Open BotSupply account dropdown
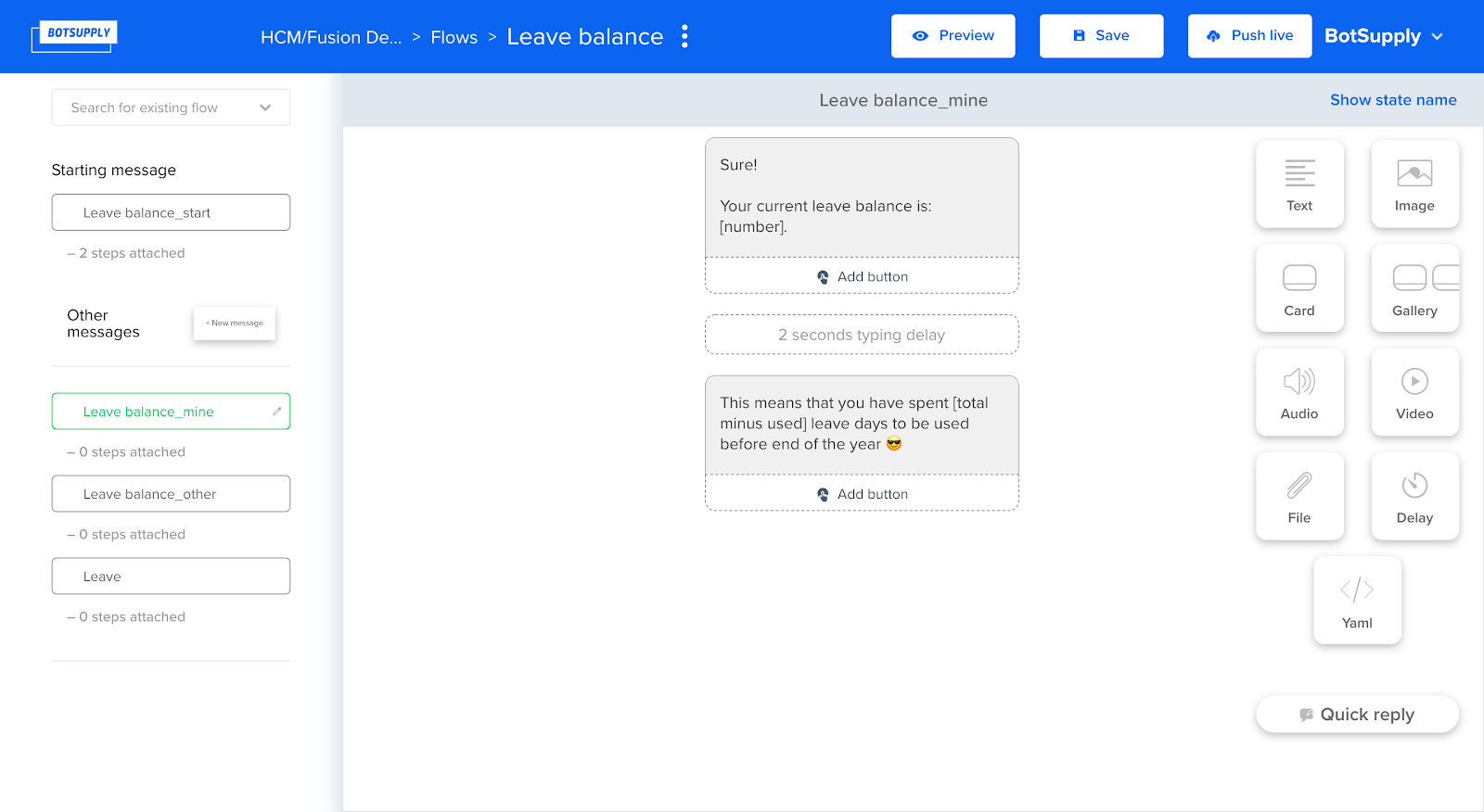The image size is (1484, 812). click(x=1384, y=36)
